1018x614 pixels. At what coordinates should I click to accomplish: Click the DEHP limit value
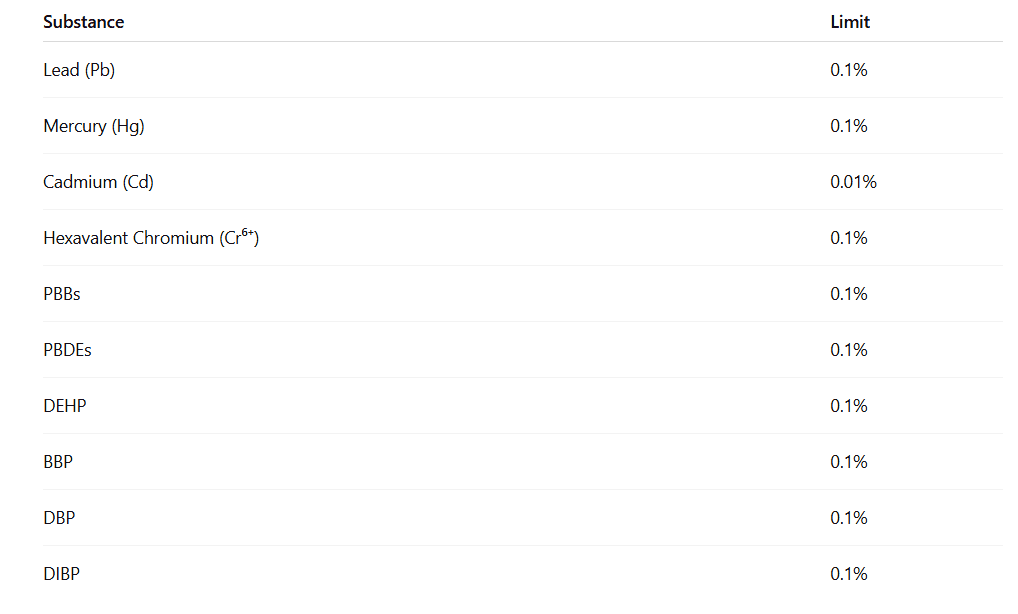[849, 406]
